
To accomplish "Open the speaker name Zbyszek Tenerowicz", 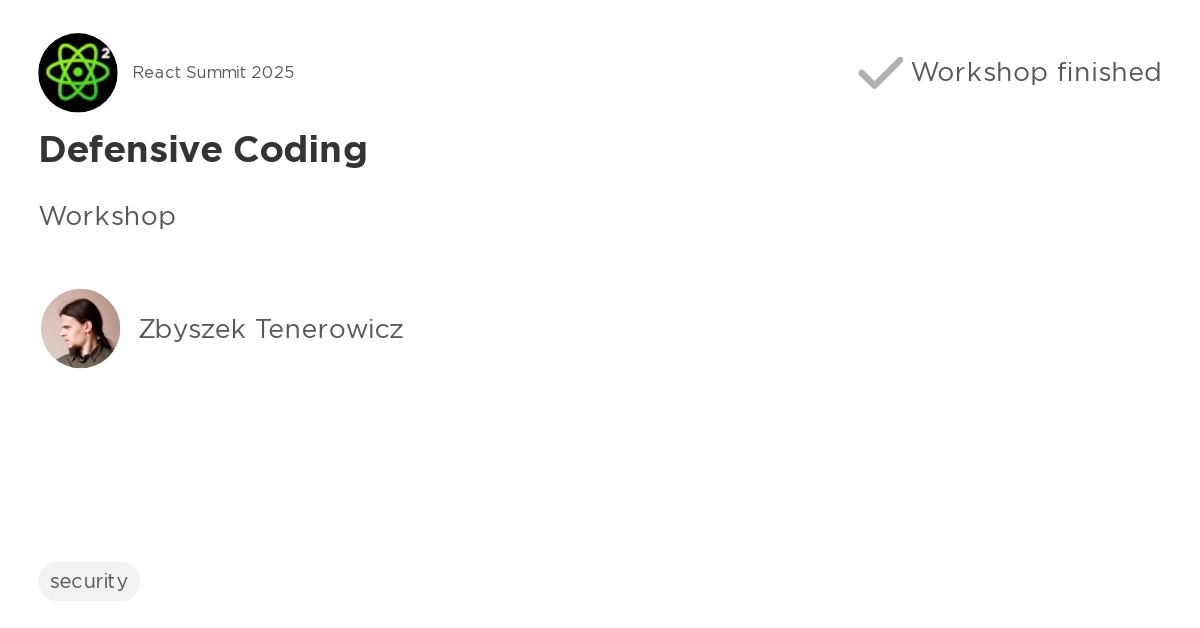I will [271, 329].
